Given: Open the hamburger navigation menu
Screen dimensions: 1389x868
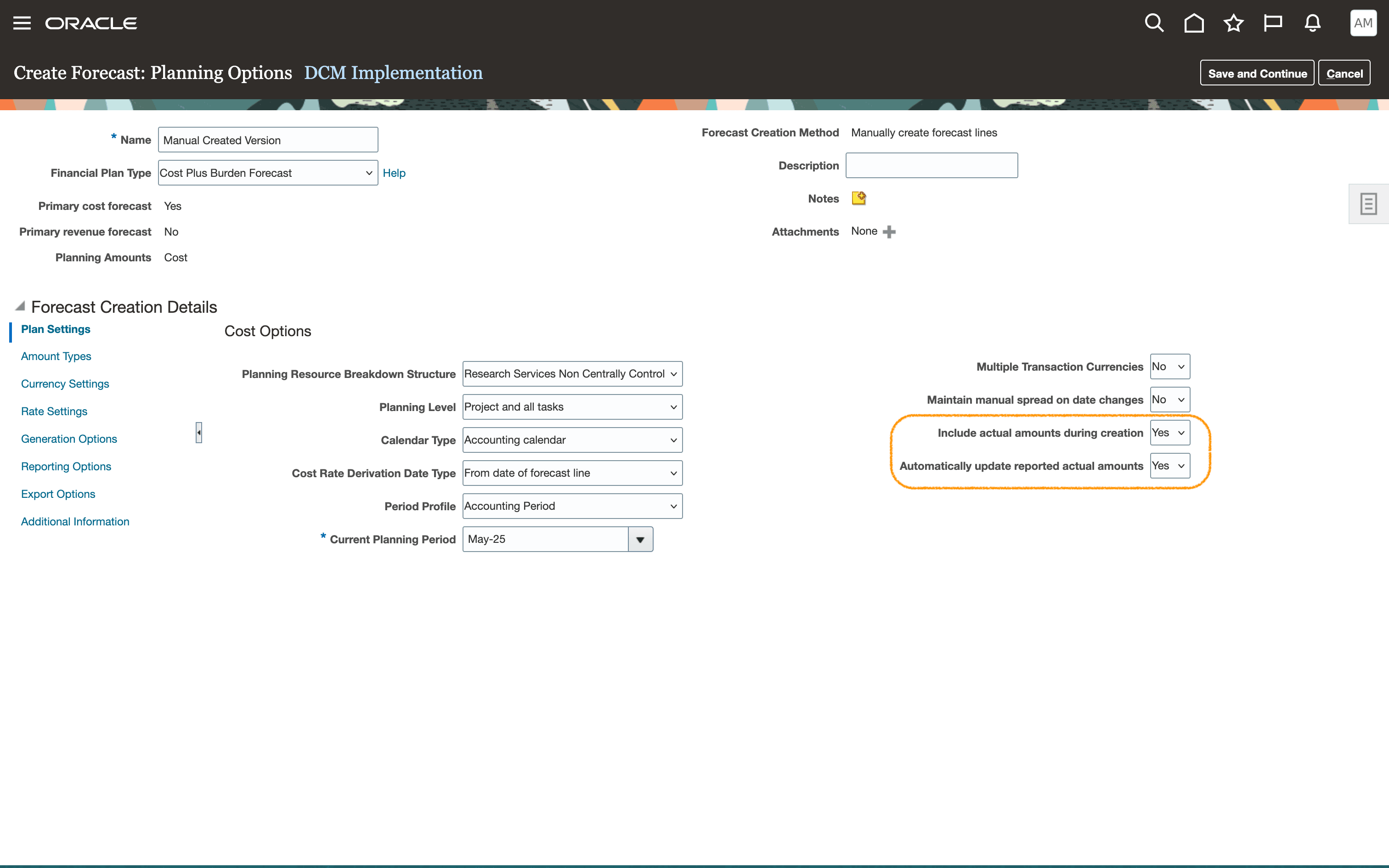Looking at the screenshot, I should click(22, 23).
